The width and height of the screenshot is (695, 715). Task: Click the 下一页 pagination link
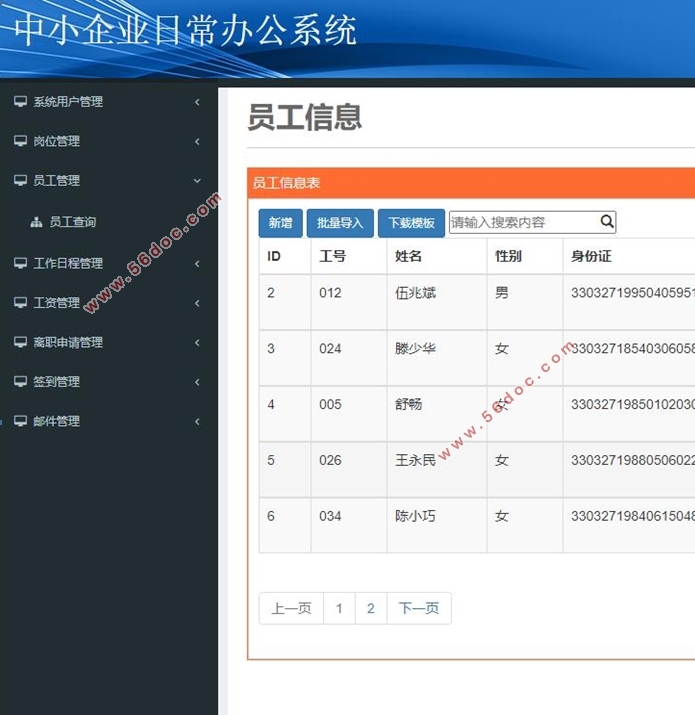418,608
